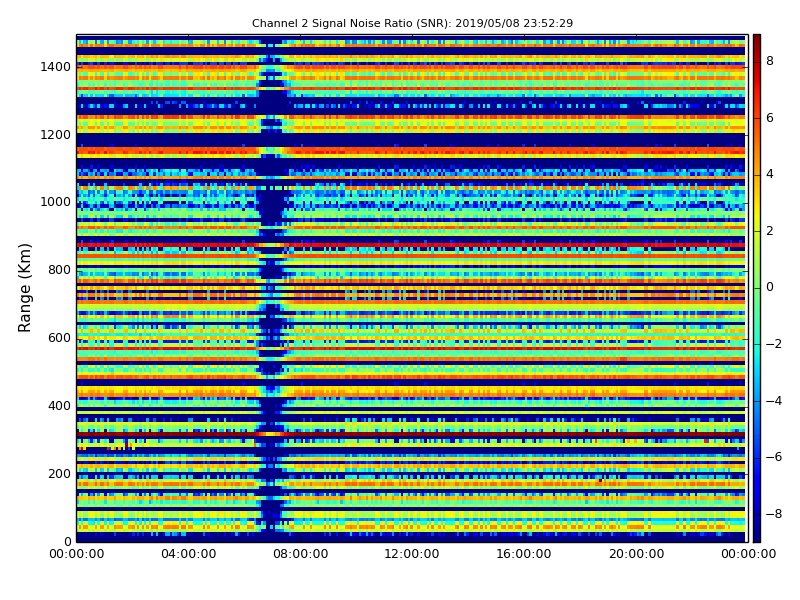Click the 04:00:00 time axis label
The width and height of the screenshot is (800, 600).
(189, 554)
